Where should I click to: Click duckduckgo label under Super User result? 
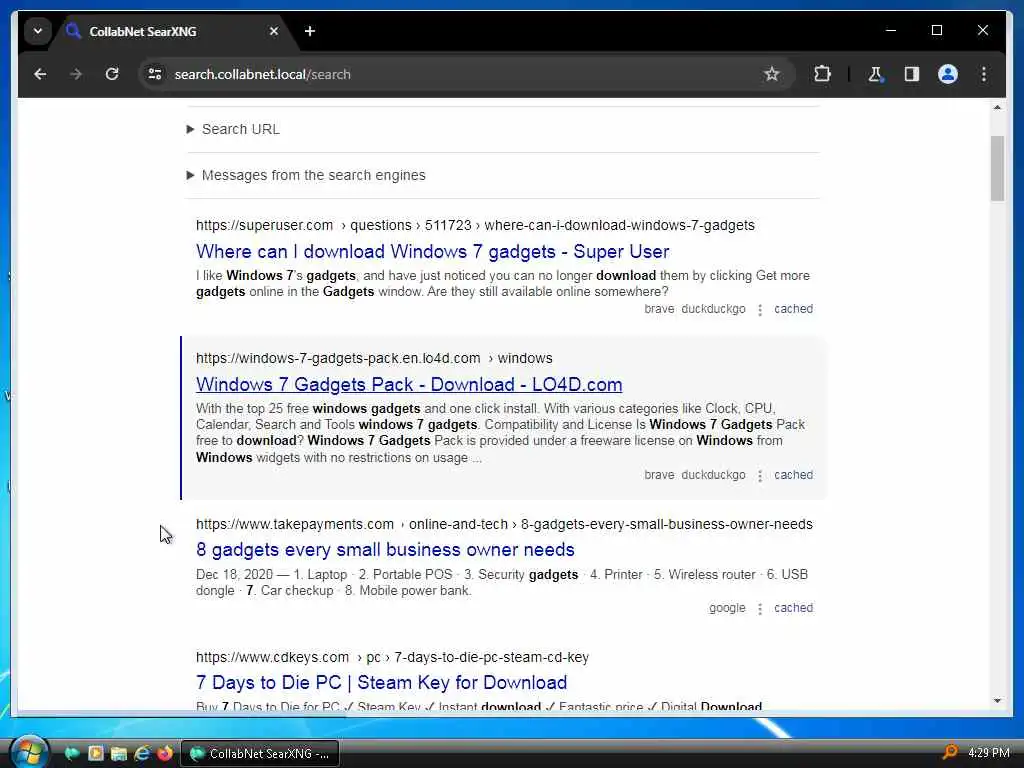point(713,309)
